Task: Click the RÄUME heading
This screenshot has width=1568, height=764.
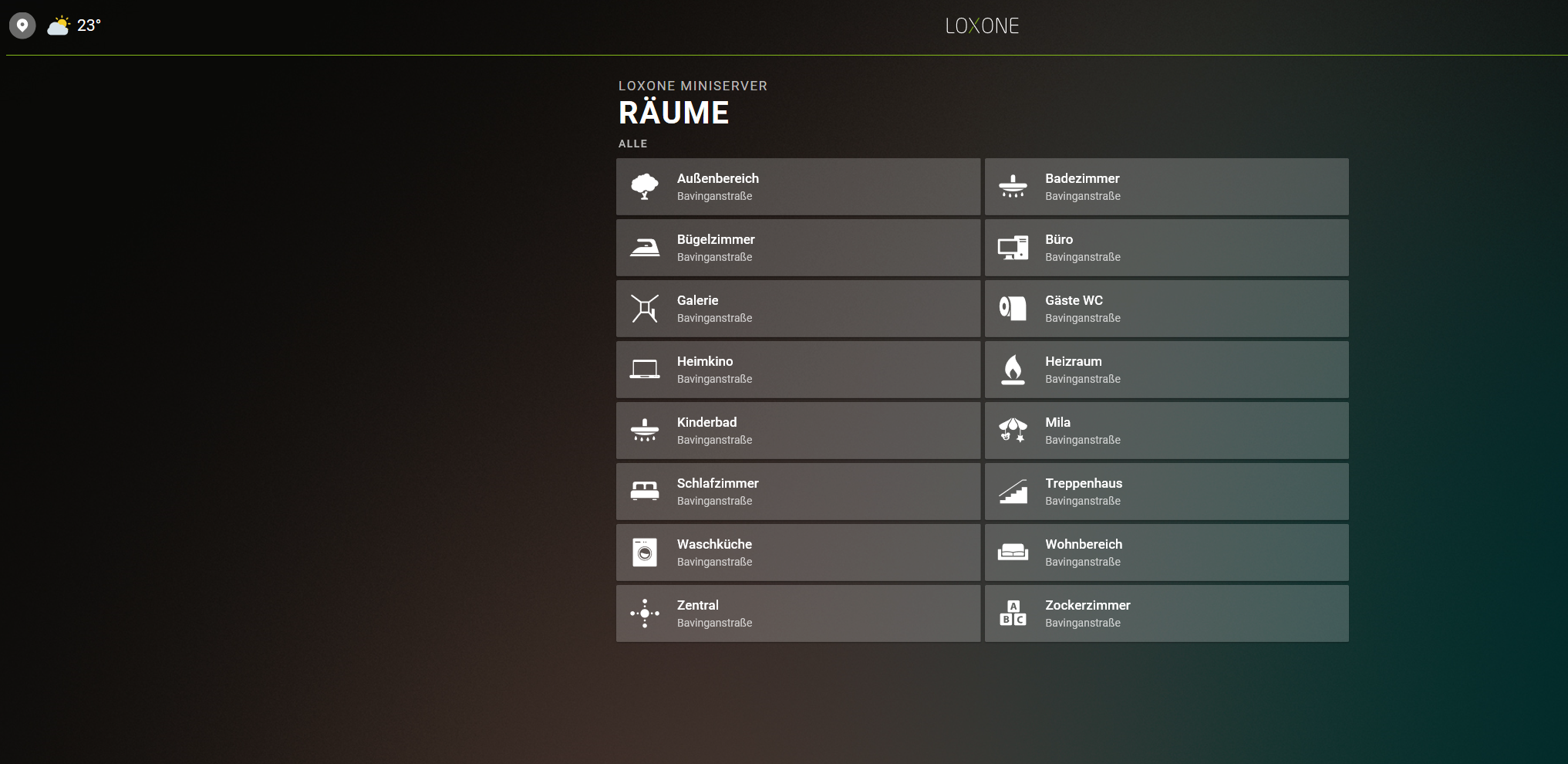Action: pos(673,113)
